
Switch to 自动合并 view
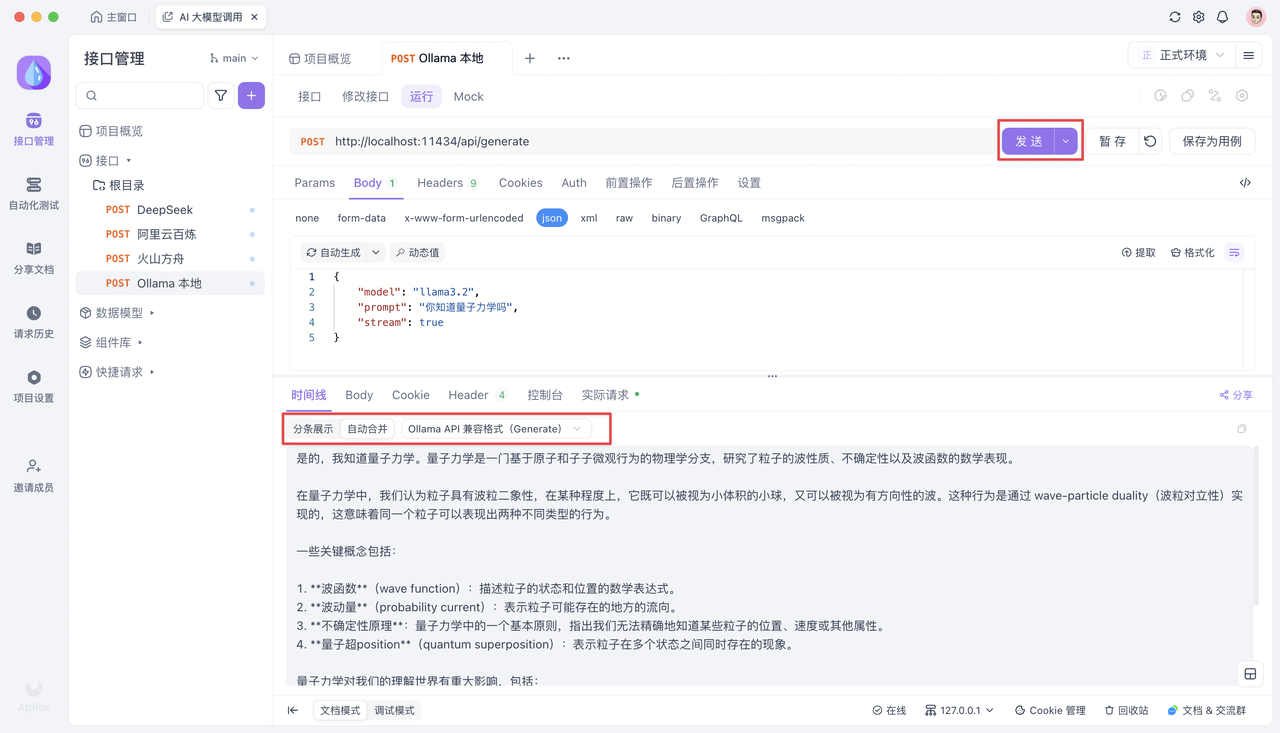(367, 429)
